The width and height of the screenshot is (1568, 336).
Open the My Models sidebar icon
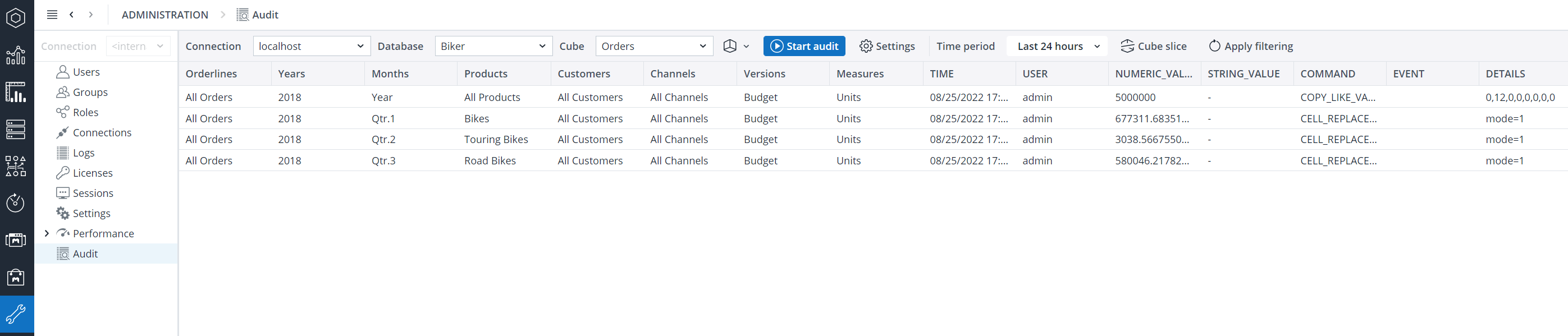(x=16, y=240)
